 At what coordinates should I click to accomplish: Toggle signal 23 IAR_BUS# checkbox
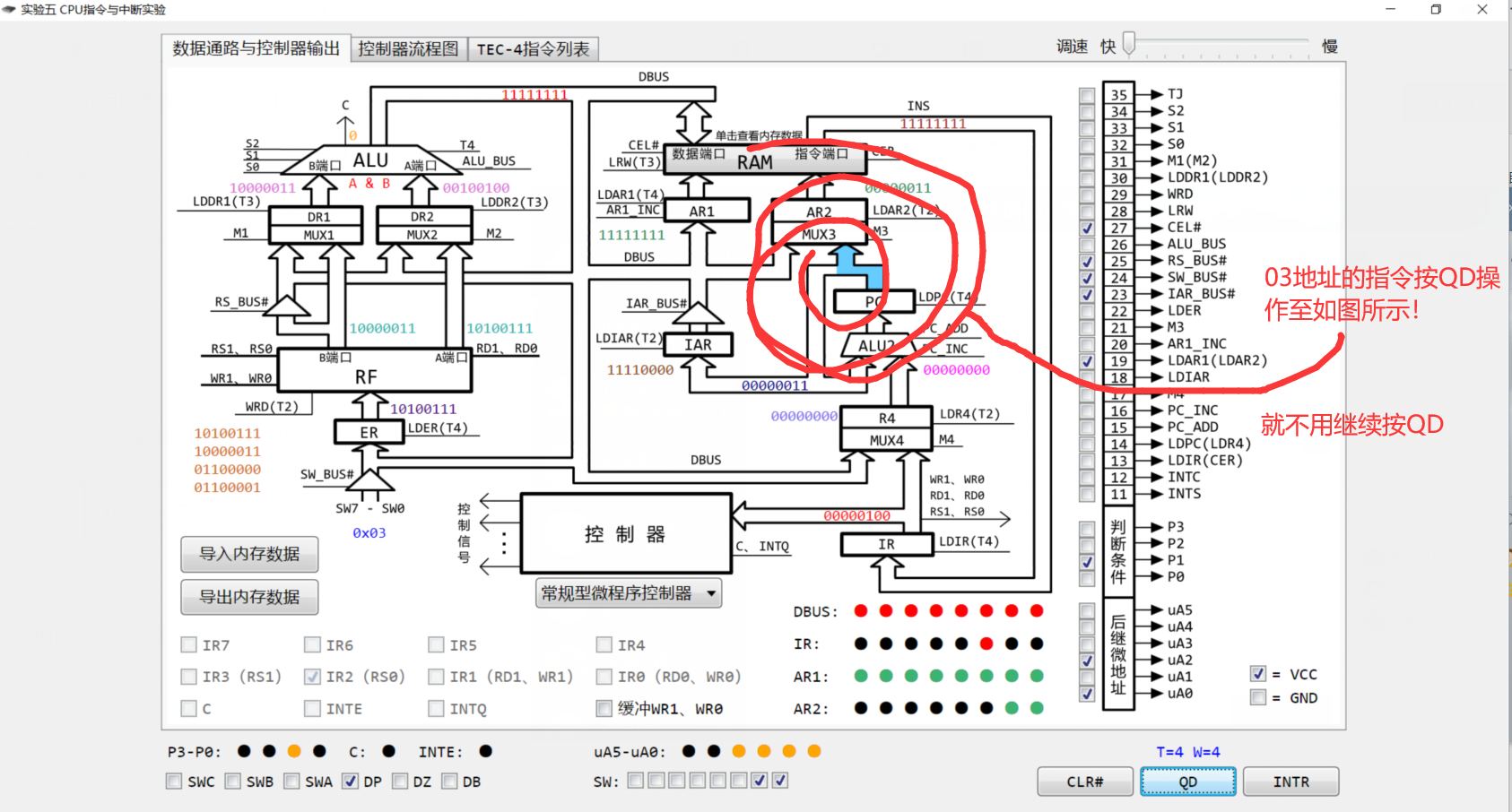[1087, 295]
